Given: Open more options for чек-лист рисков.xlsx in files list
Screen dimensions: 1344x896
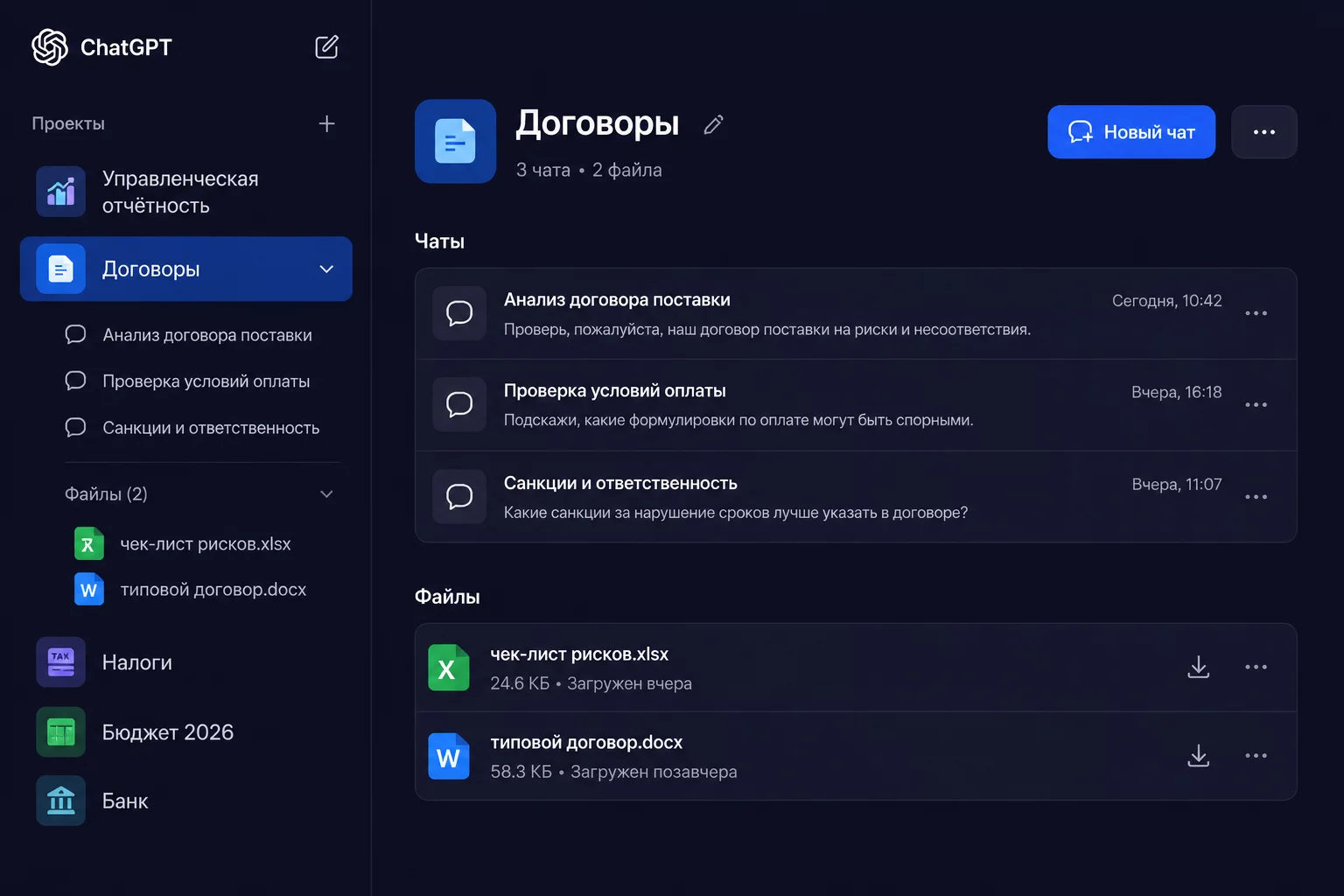Looking at the screenshot, I should tap(1256, 667).
